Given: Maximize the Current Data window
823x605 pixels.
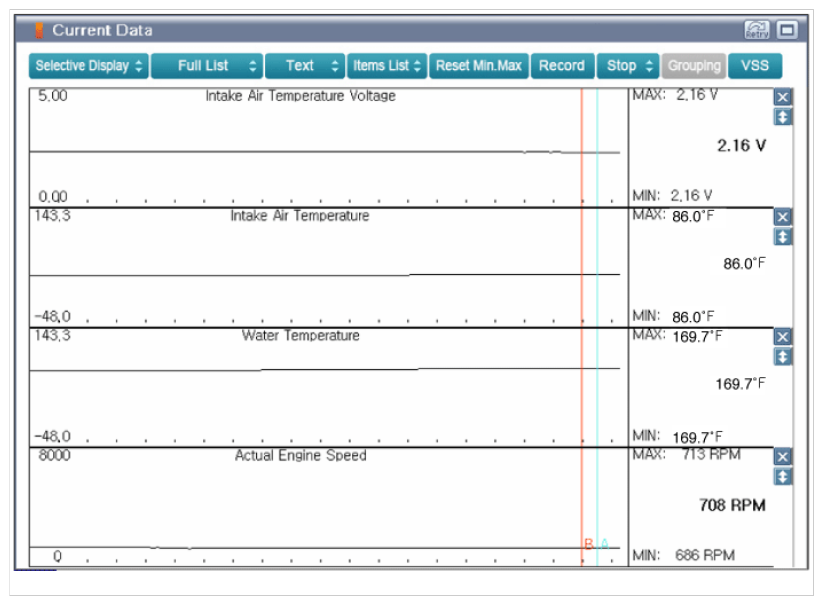Looking at the screenshot, I should pos(787,30).
